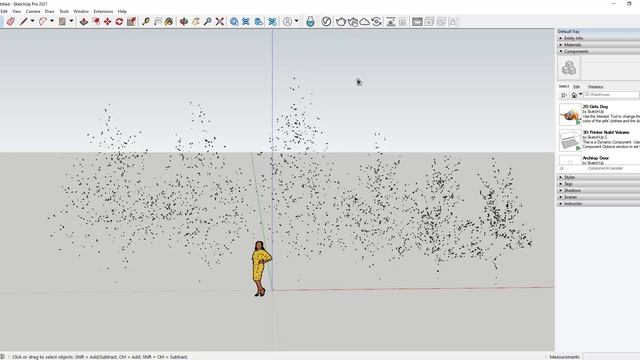Viewport: 640px width, 360px height.
Task: Expand the Styles panel
Action: [x=598, y=177]
